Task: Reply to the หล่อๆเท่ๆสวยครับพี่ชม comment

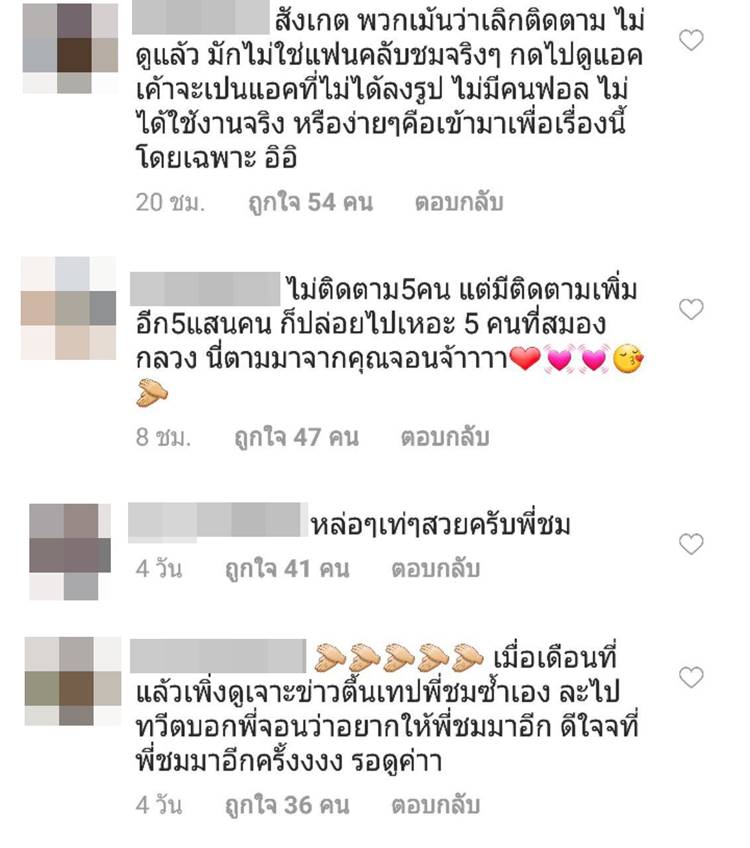Action: point(436,569)
